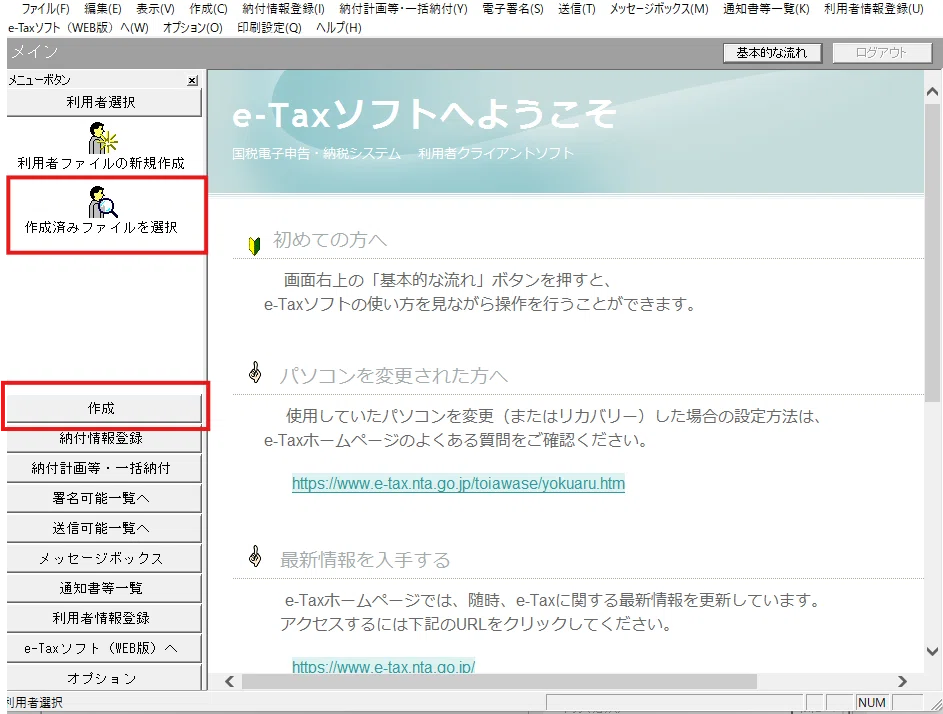Open the 表示(V) menu
The image size is (943, 714).
(155, 9)
